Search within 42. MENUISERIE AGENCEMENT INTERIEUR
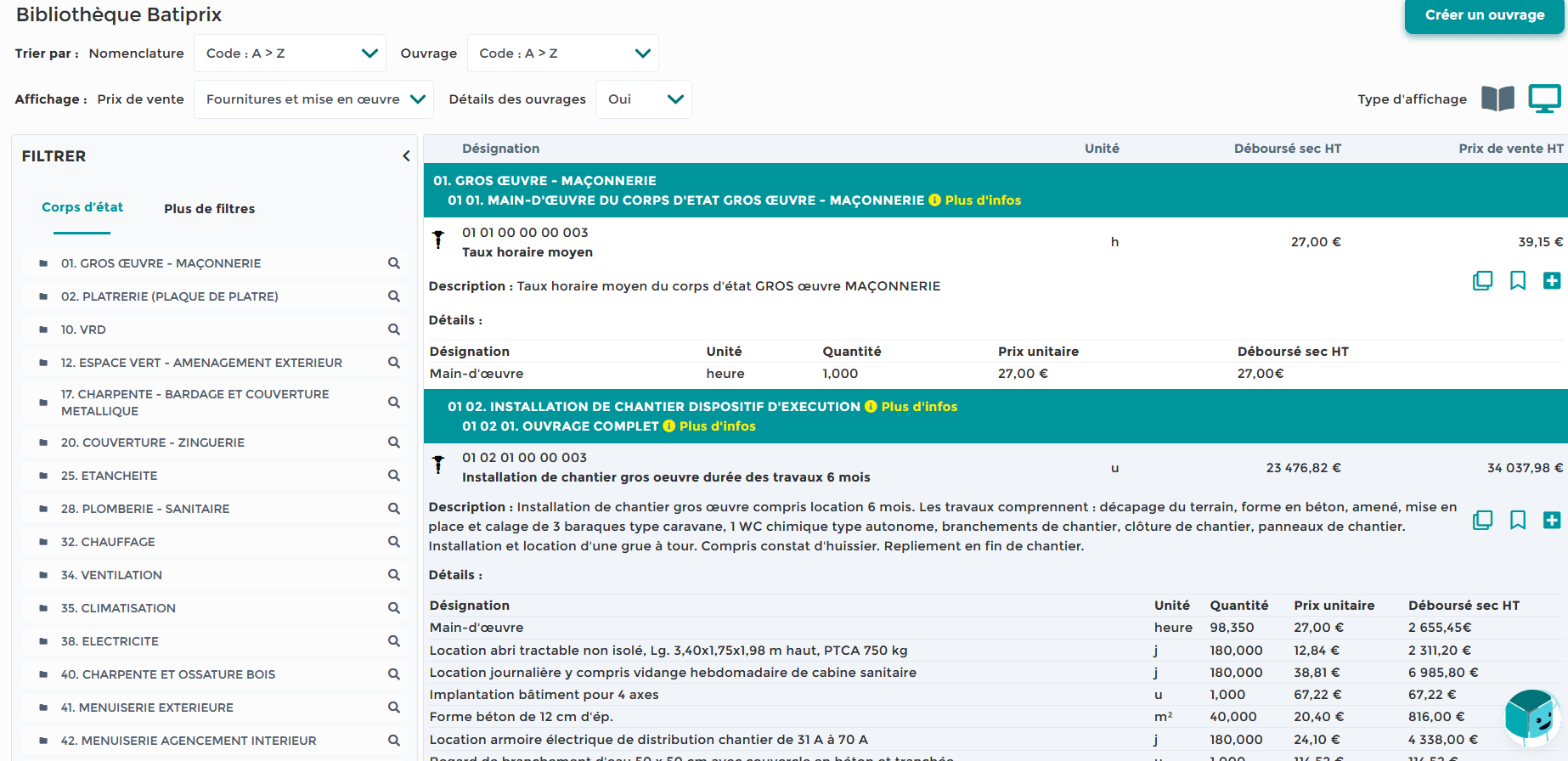Viewport: 1568px width, 761px height. click(x=394, y=741)
